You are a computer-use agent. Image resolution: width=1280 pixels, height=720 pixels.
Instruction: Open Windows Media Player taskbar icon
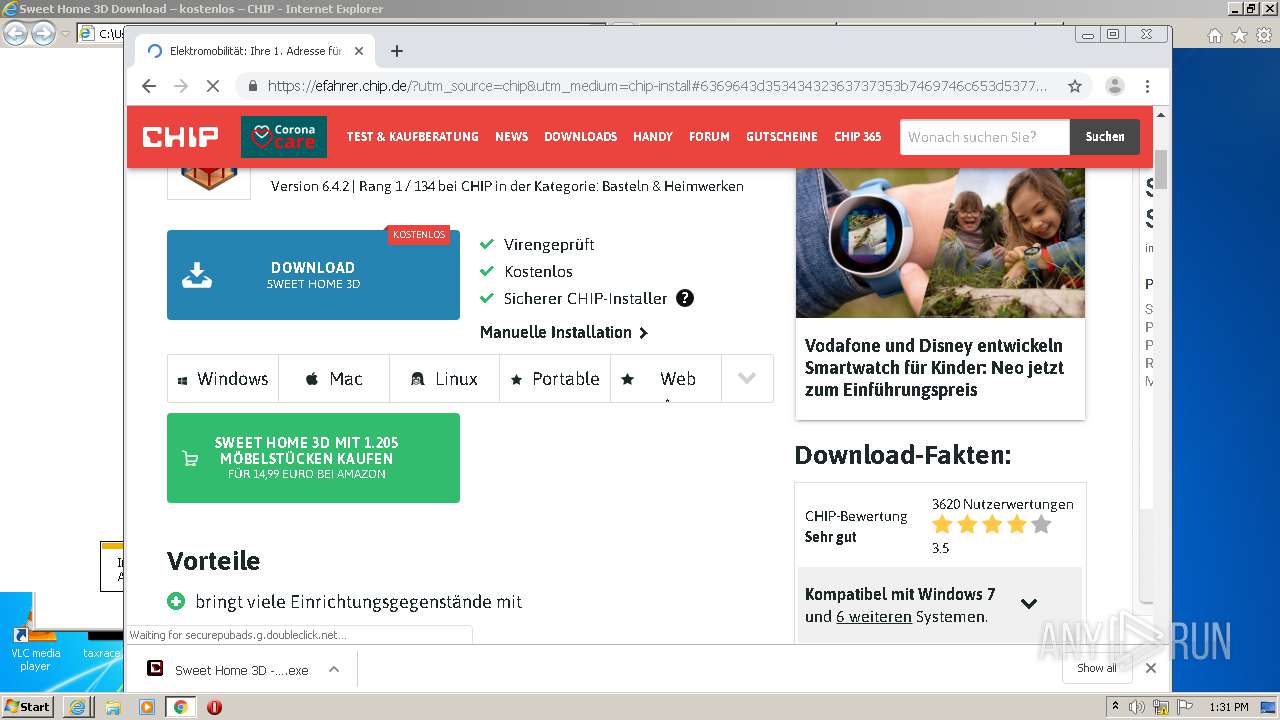click(147, 707)
